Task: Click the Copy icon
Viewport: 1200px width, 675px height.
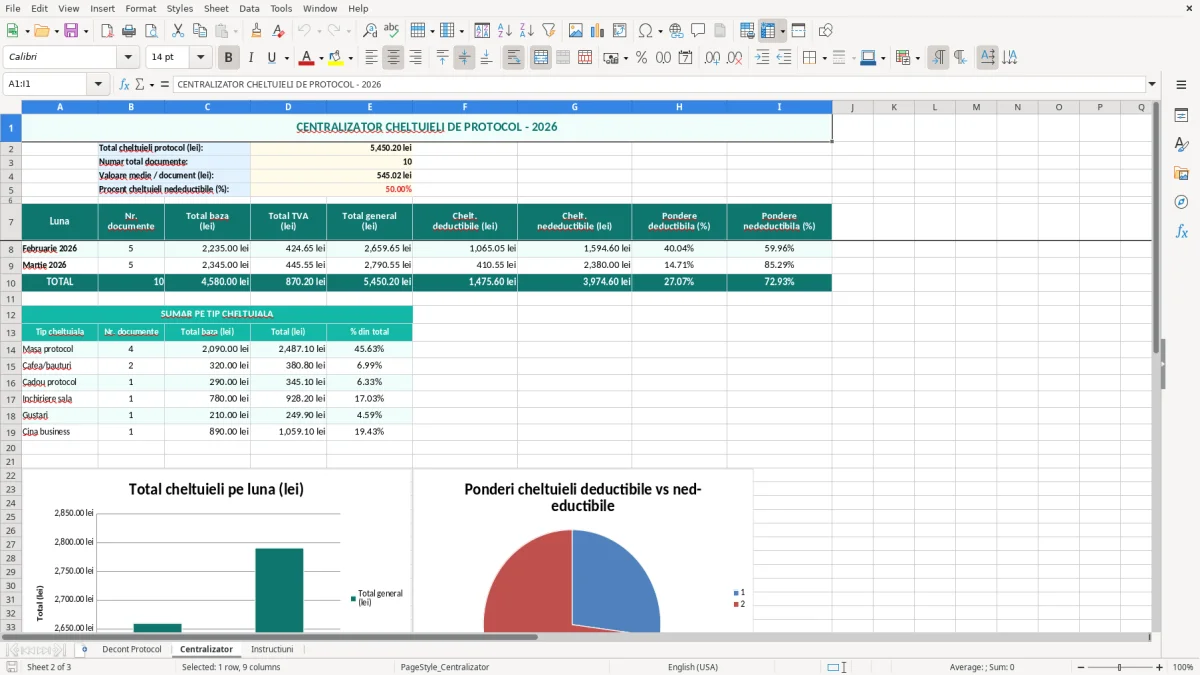Action: pyautogui.click(x=199, y=31)
